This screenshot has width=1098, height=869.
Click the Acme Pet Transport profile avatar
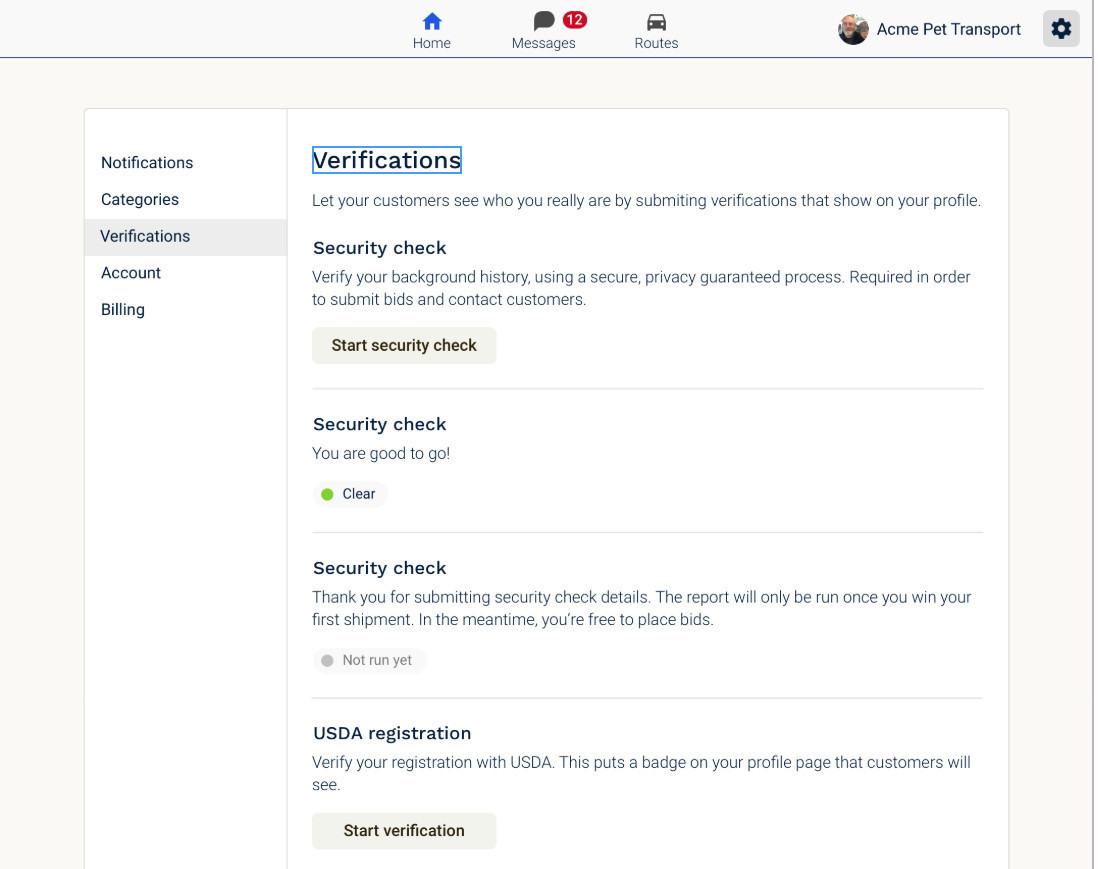tap(853, 29)
